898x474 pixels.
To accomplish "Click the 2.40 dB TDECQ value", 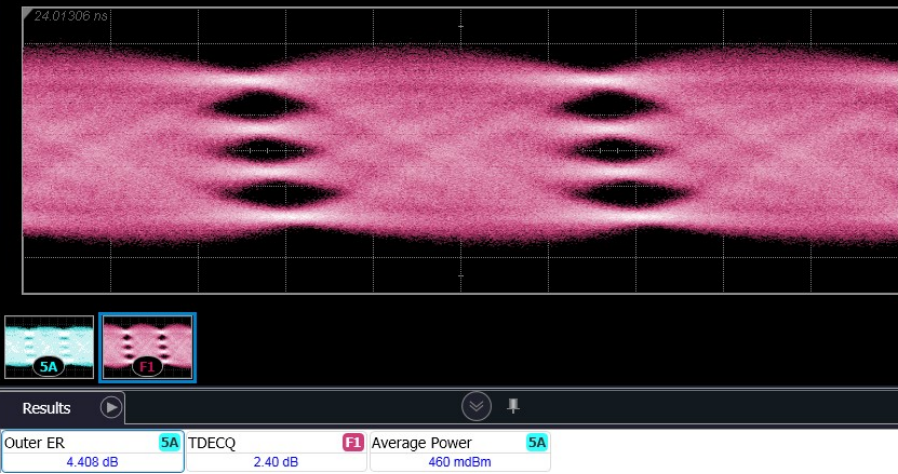I will pos(275,461).
